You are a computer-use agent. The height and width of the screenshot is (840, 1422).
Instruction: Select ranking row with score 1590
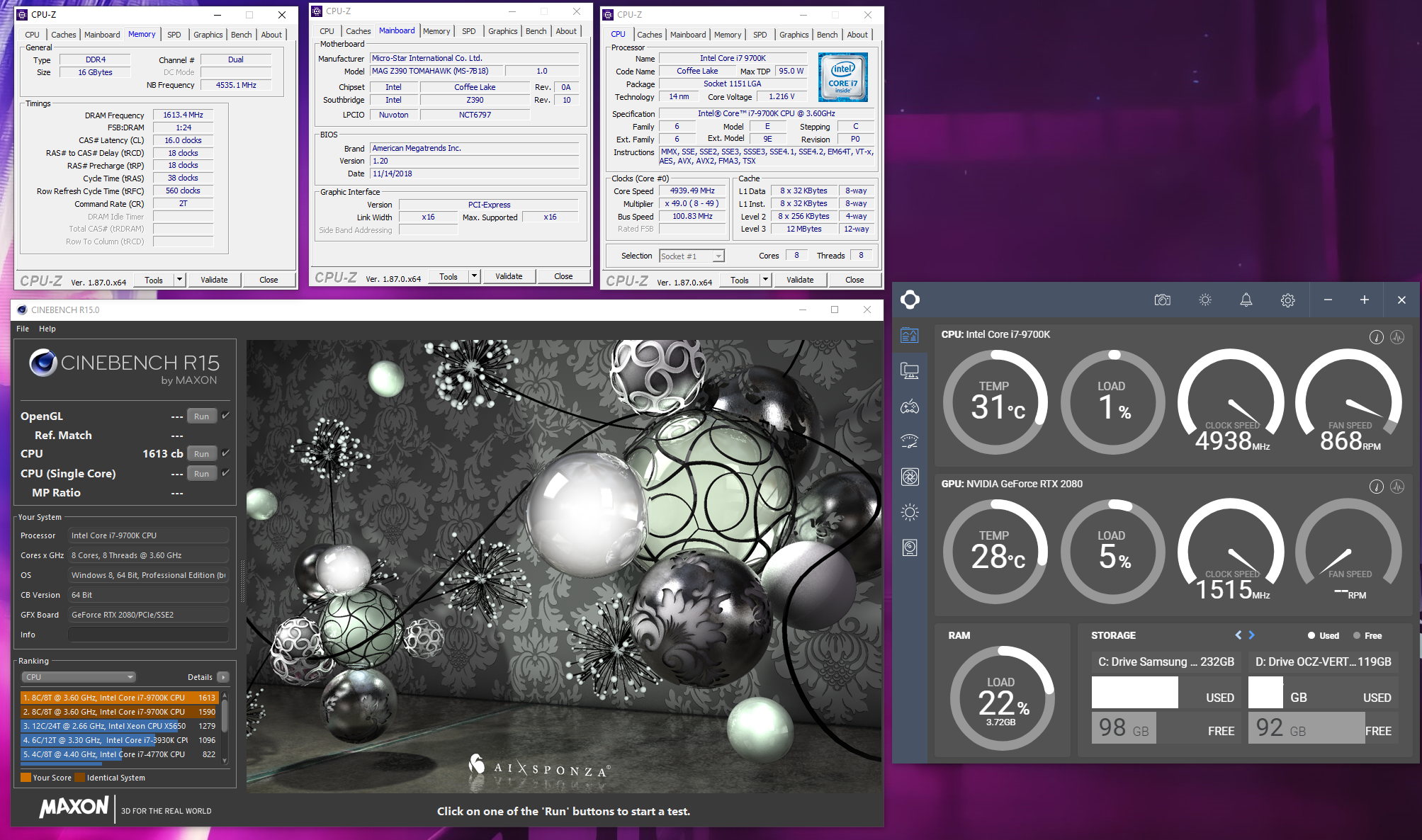pos(119,712)
